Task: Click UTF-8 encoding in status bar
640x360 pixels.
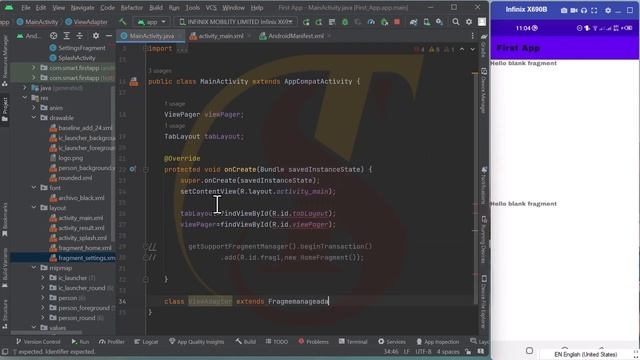Action: 423,351
